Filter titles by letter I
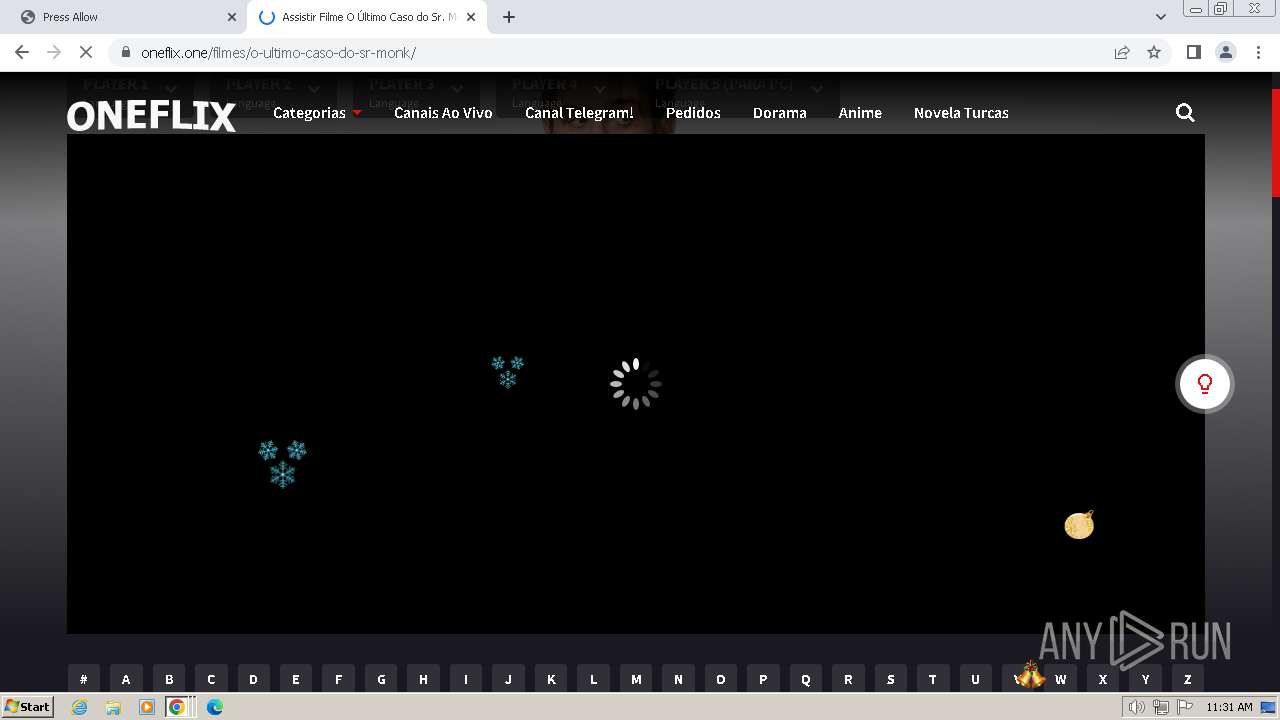Viewport: 1280px width, 720px height. tap(466, 679)
